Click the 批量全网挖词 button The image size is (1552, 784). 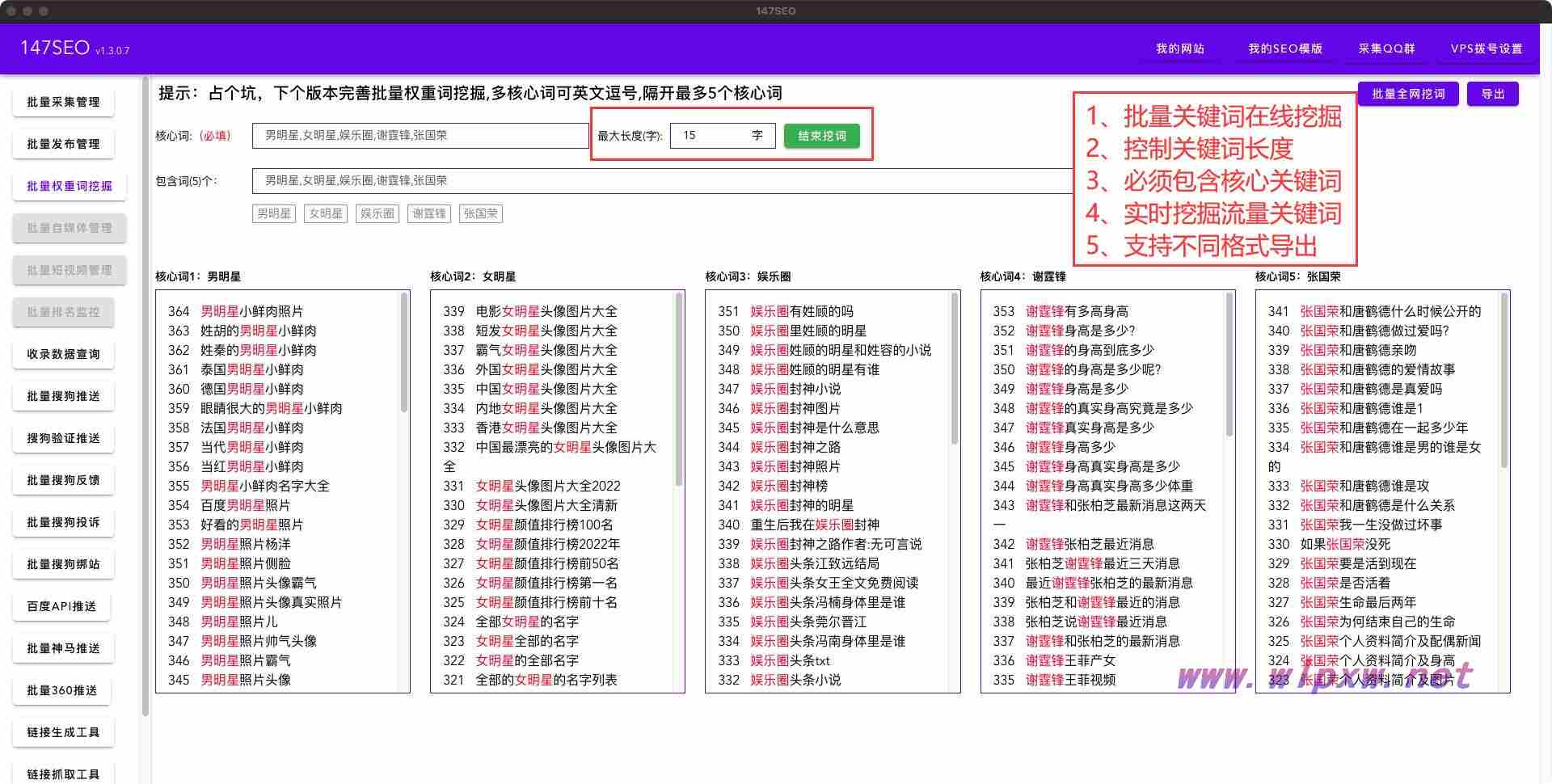pos(1408,94)
